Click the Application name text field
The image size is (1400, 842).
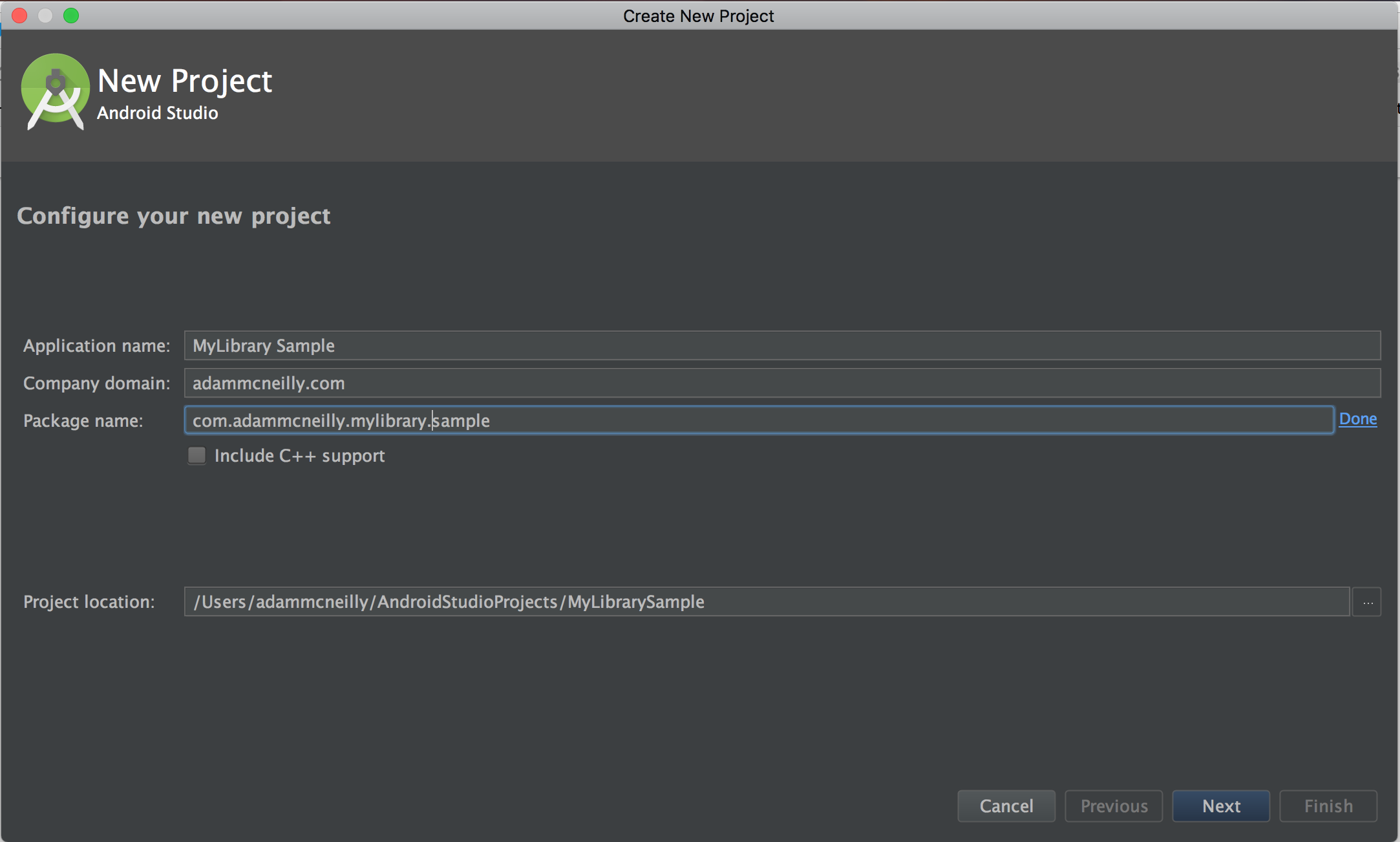point(782,346)
